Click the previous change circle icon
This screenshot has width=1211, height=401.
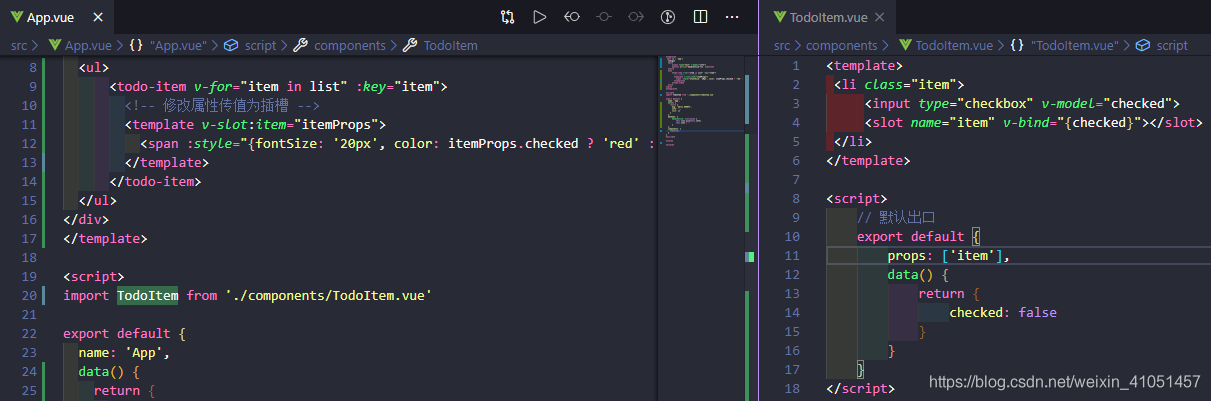tap(603, 17)
